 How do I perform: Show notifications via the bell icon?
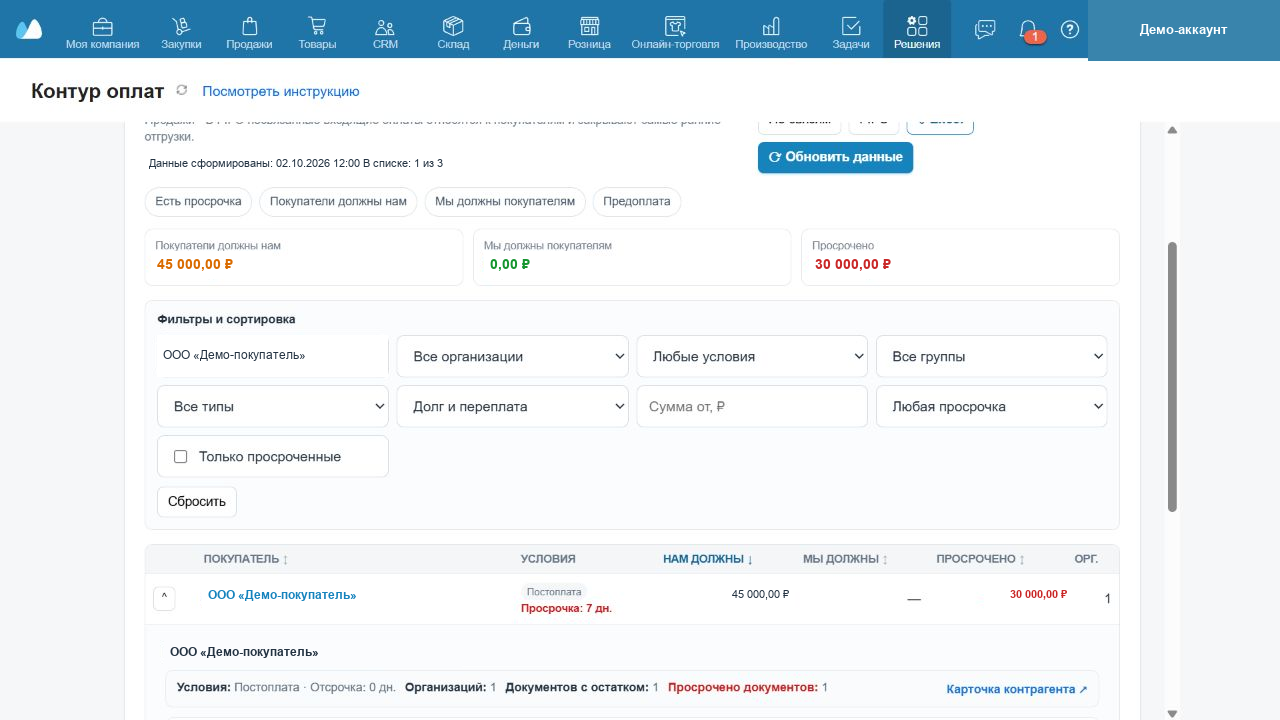[x=1028, y=29]
